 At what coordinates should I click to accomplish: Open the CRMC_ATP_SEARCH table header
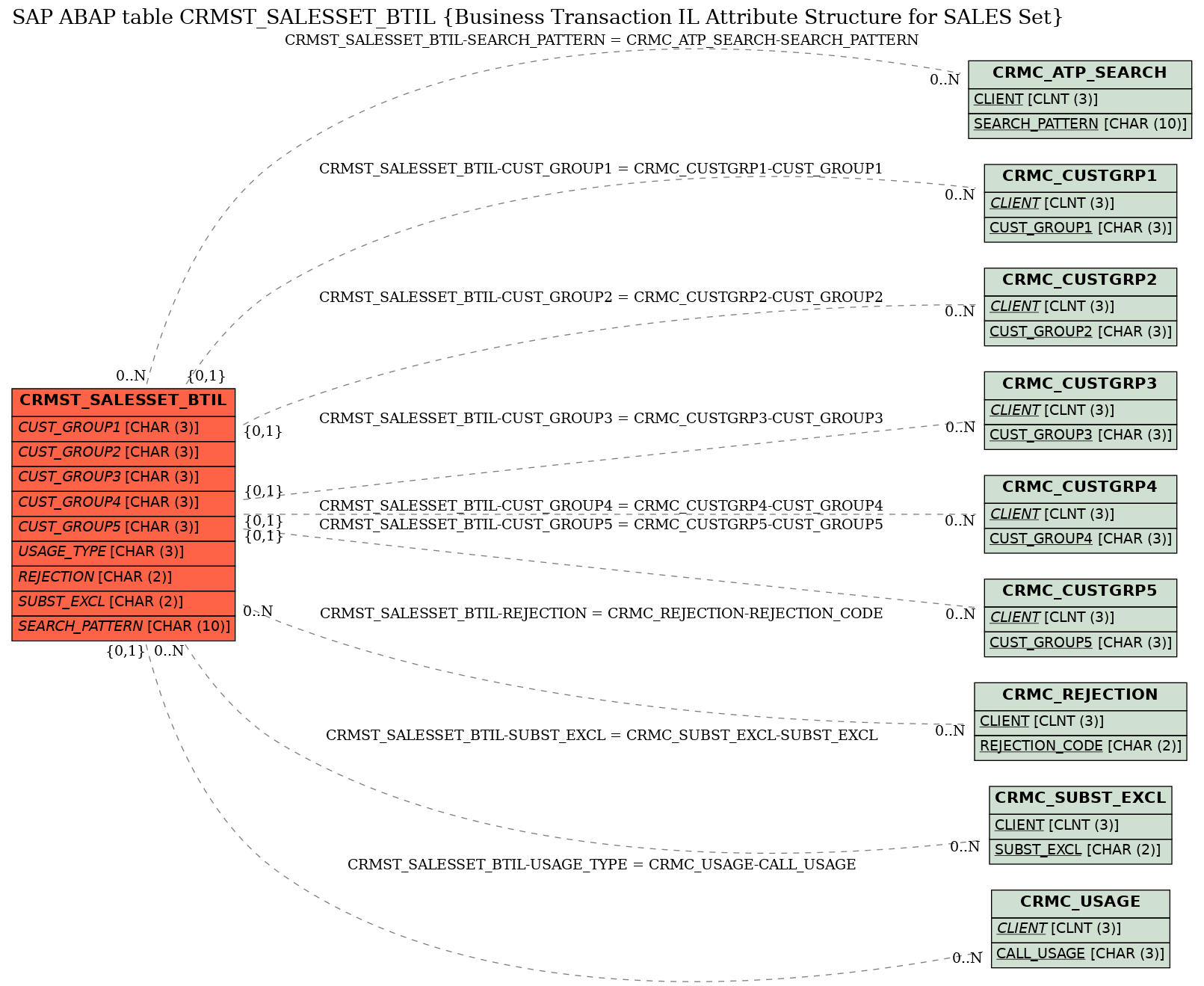pyautogui.click(x=1080, y=74)
